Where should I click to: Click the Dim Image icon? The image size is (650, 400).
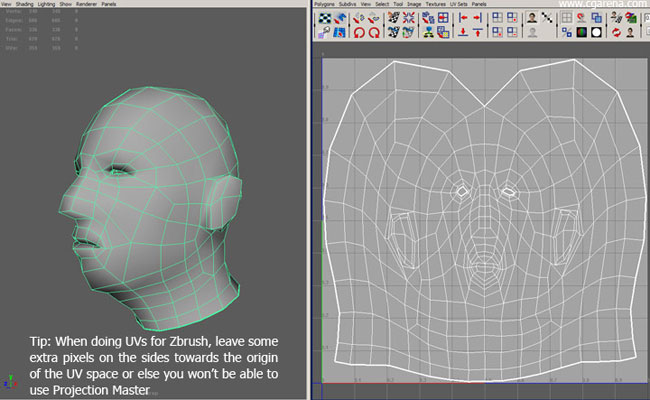(x=532, y=32)
